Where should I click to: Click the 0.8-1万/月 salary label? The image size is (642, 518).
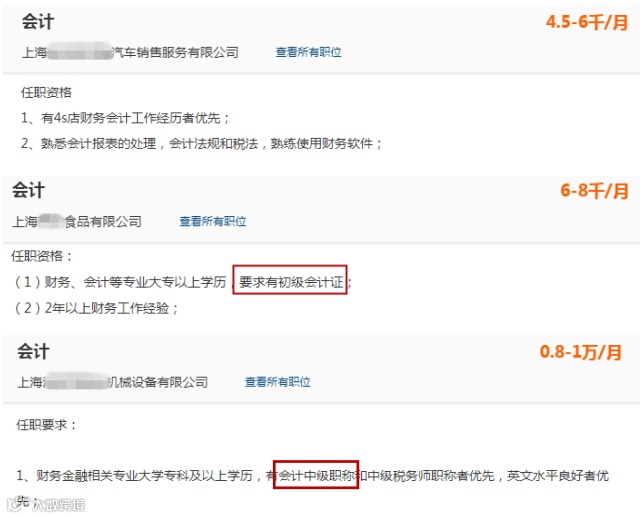581,352
